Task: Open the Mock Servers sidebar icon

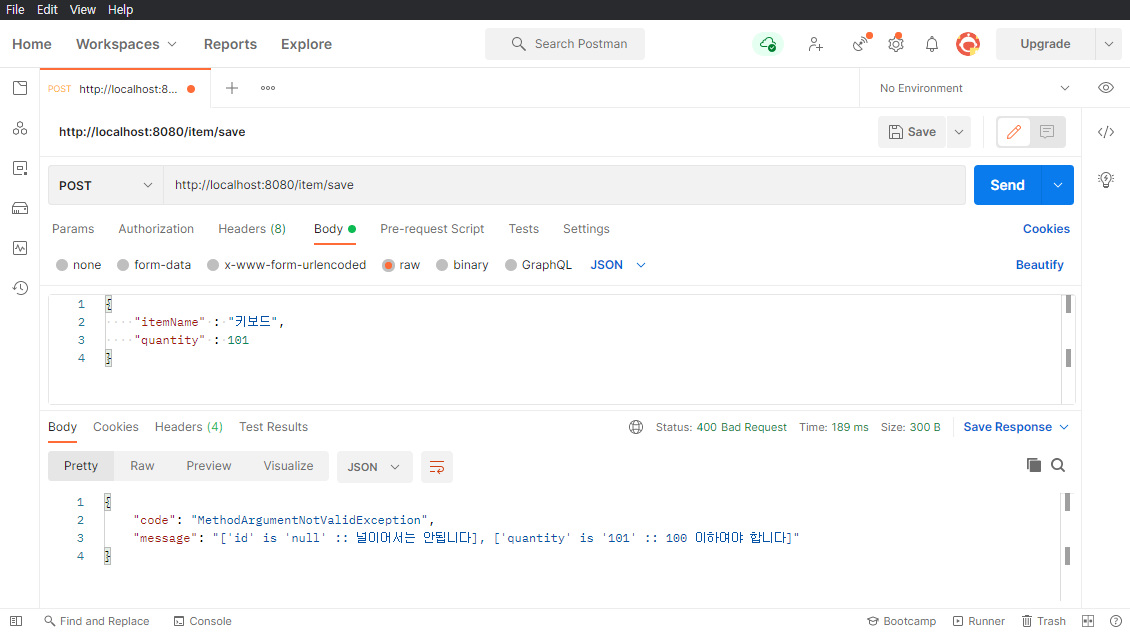Action: coord(20,208)
